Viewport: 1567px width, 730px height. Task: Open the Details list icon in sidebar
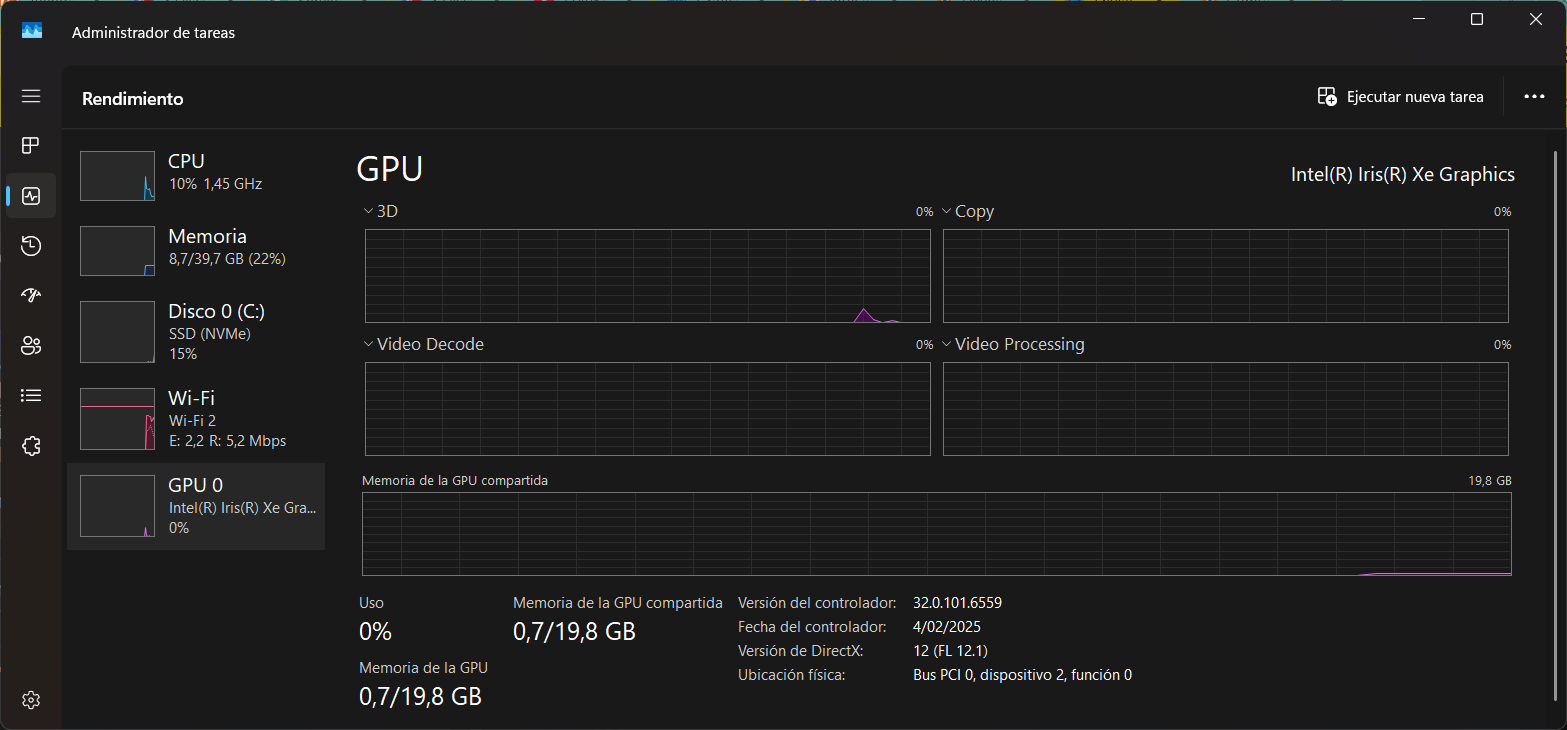coord(31,396)
